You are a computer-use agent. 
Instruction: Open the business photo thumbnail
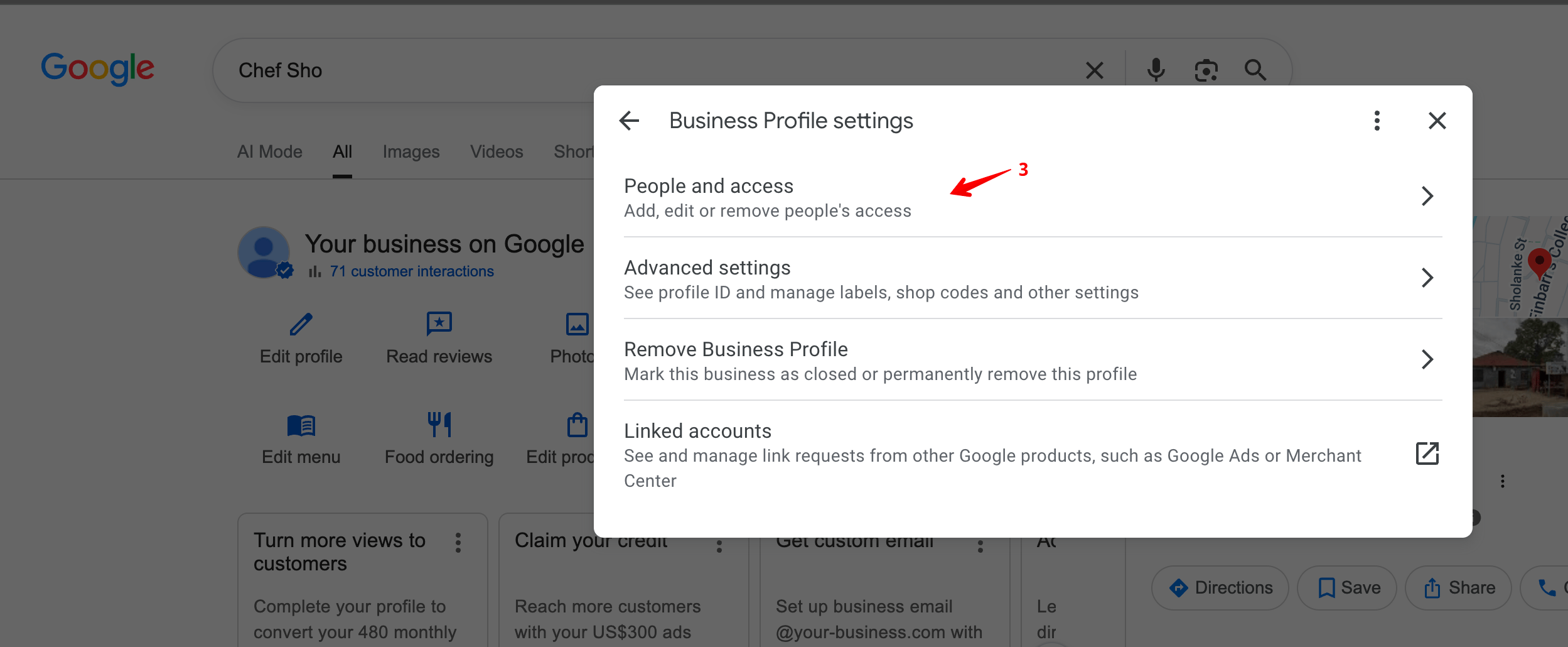(x=1520, y=367)
